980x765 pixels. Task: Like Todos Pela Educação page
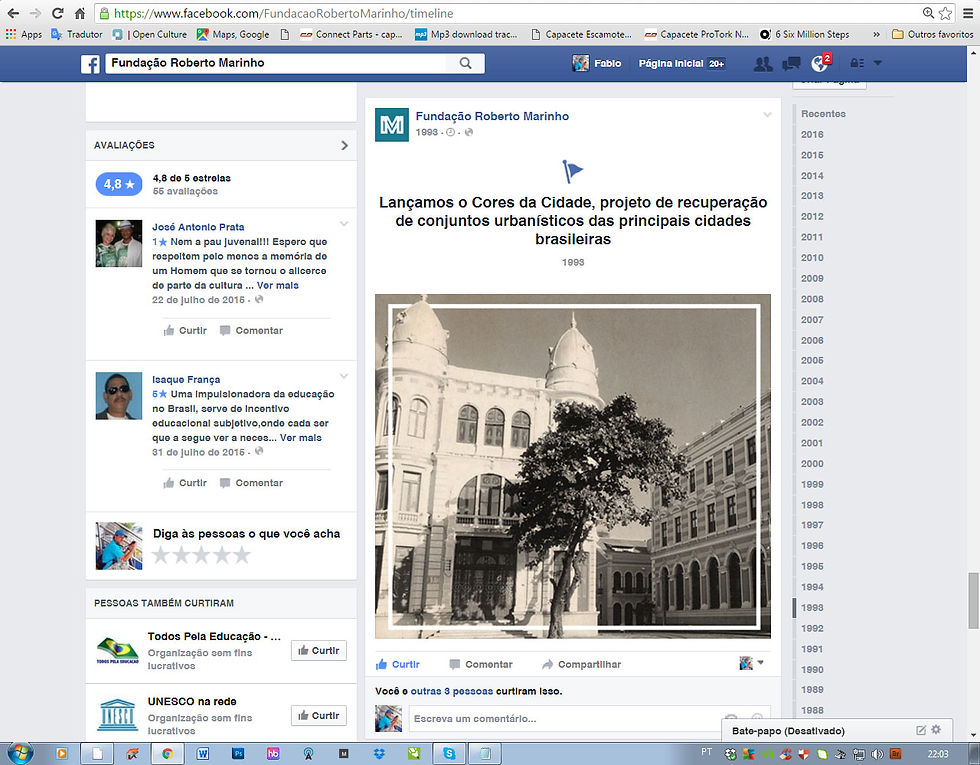[x=319, y=651]
